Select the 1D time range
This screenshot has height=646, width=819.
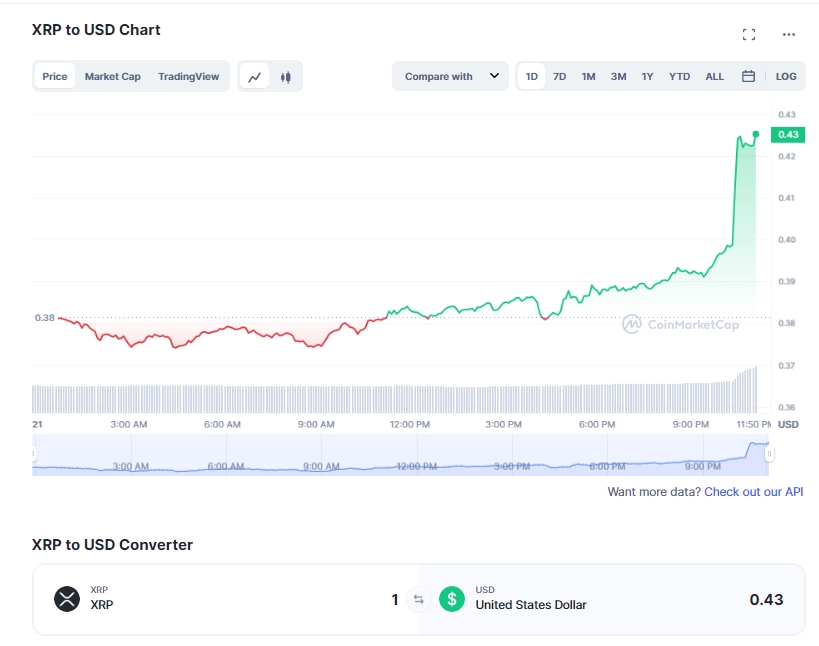(x=532, y=77)
